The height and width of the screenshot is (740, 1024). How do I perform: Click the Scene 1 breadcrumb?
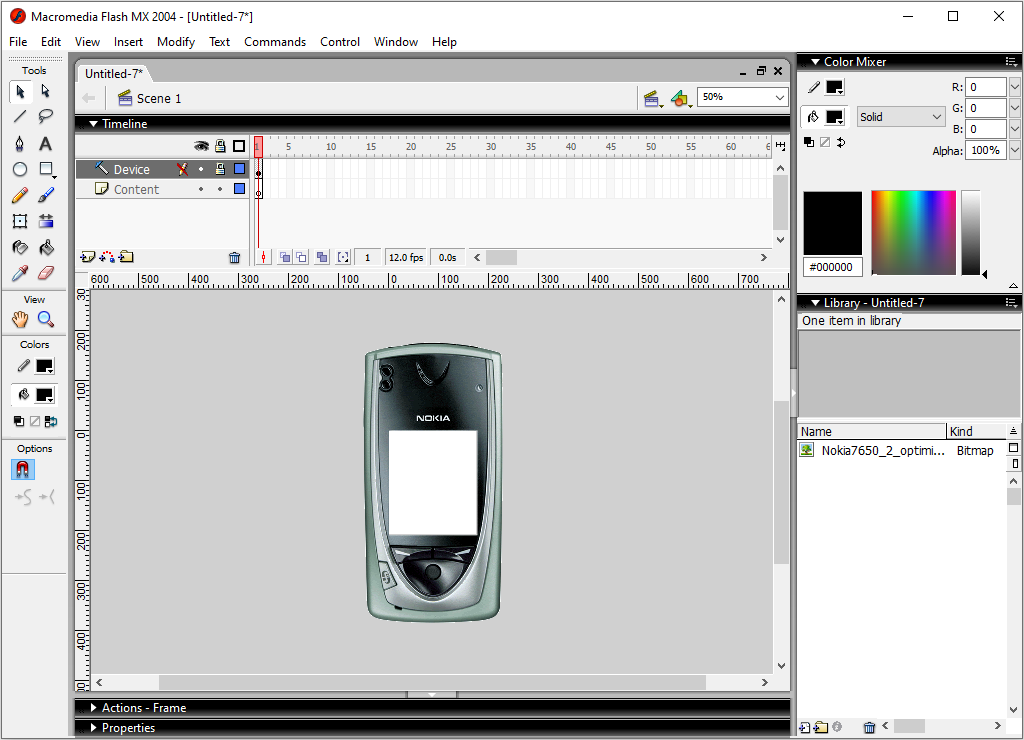pos(150,99)
